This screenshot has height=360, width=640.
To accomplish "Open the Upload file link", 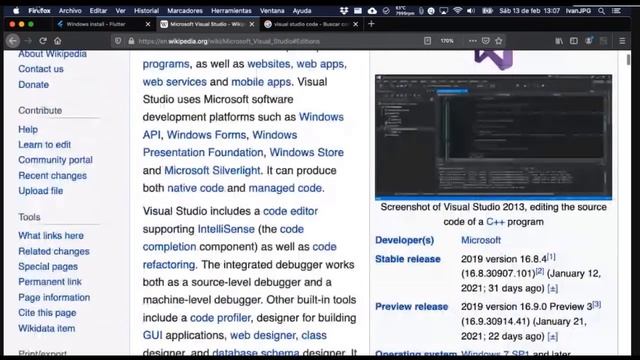I will pos(40,191).
